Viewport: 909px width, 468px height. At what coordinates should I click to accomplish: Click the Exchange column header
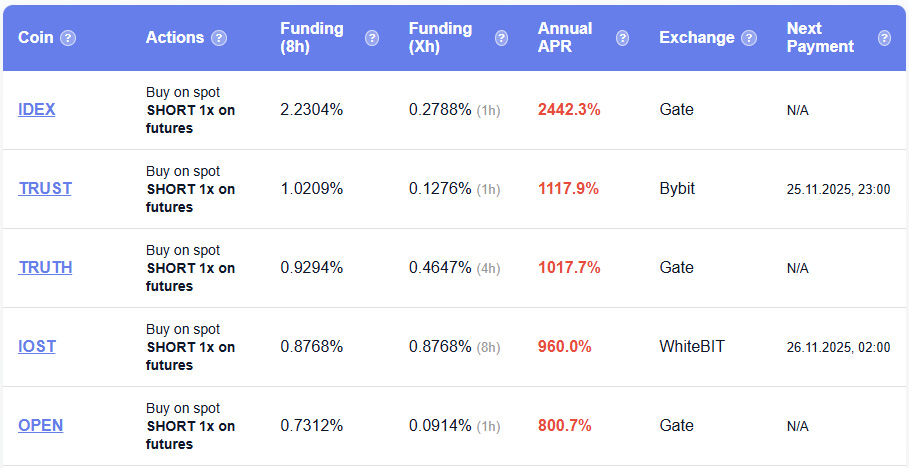[x=696, y=38]
